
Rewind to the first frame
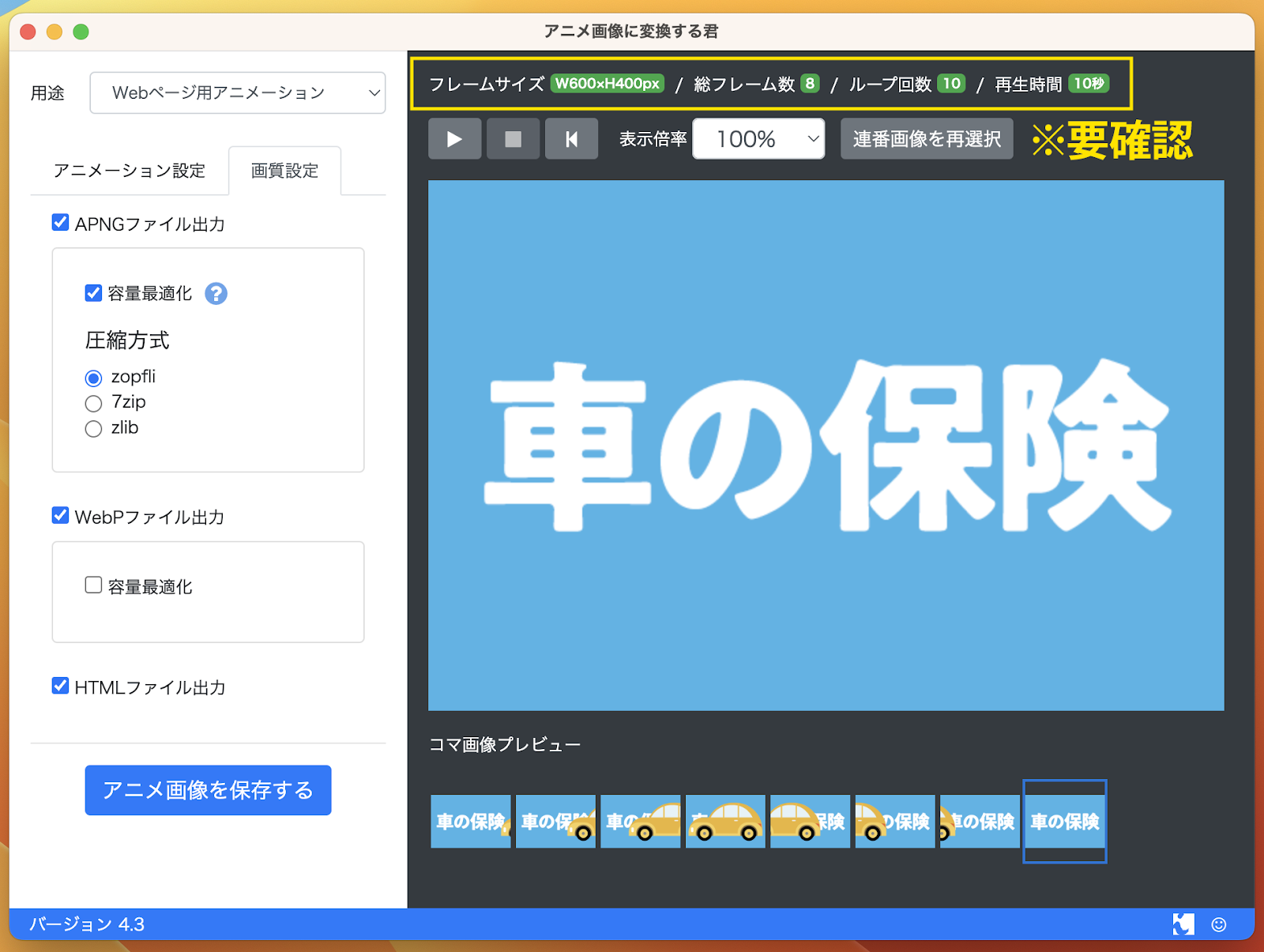click(571, 139)
